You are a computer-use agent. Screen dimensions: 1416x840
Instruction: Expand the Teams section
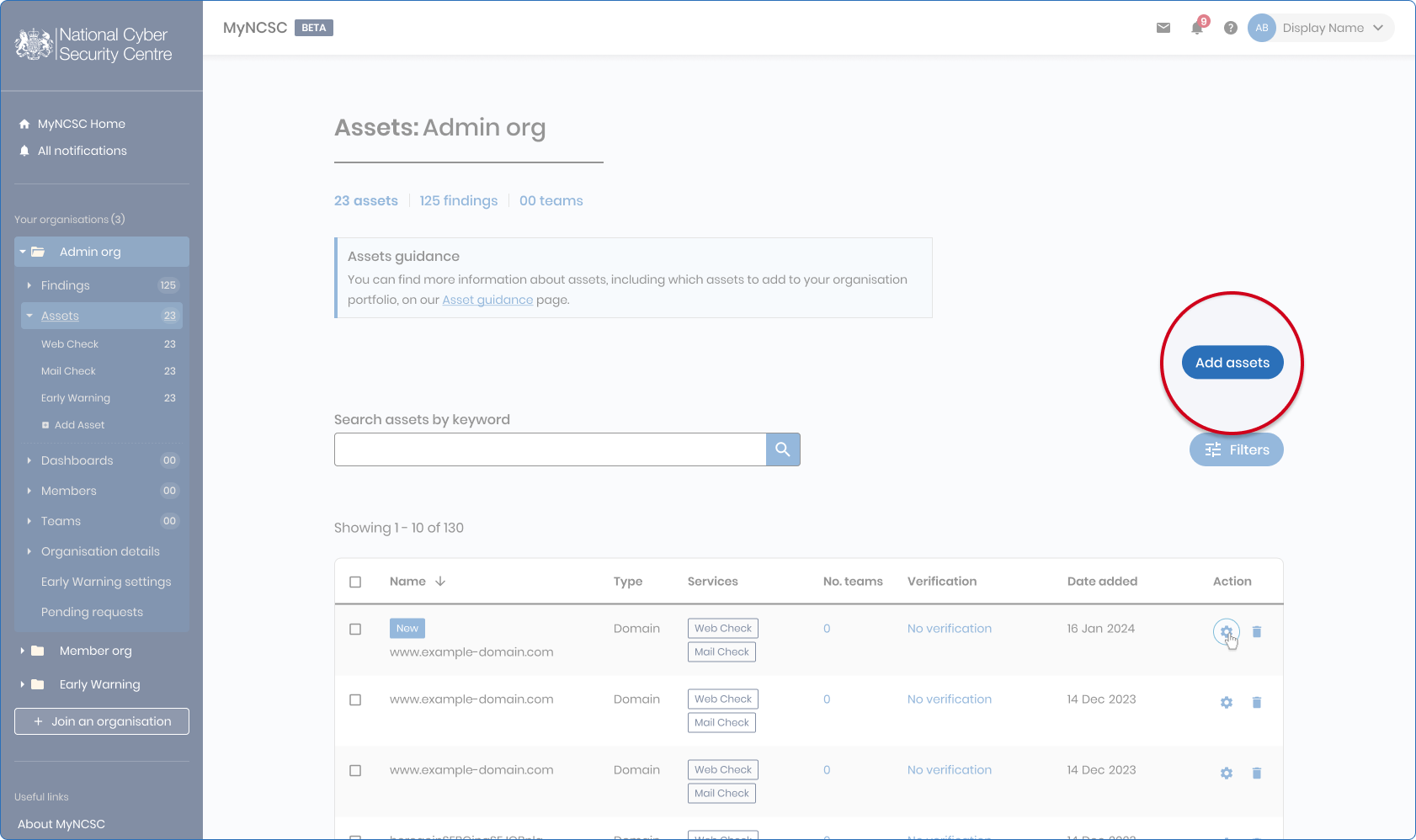[29, 521]
